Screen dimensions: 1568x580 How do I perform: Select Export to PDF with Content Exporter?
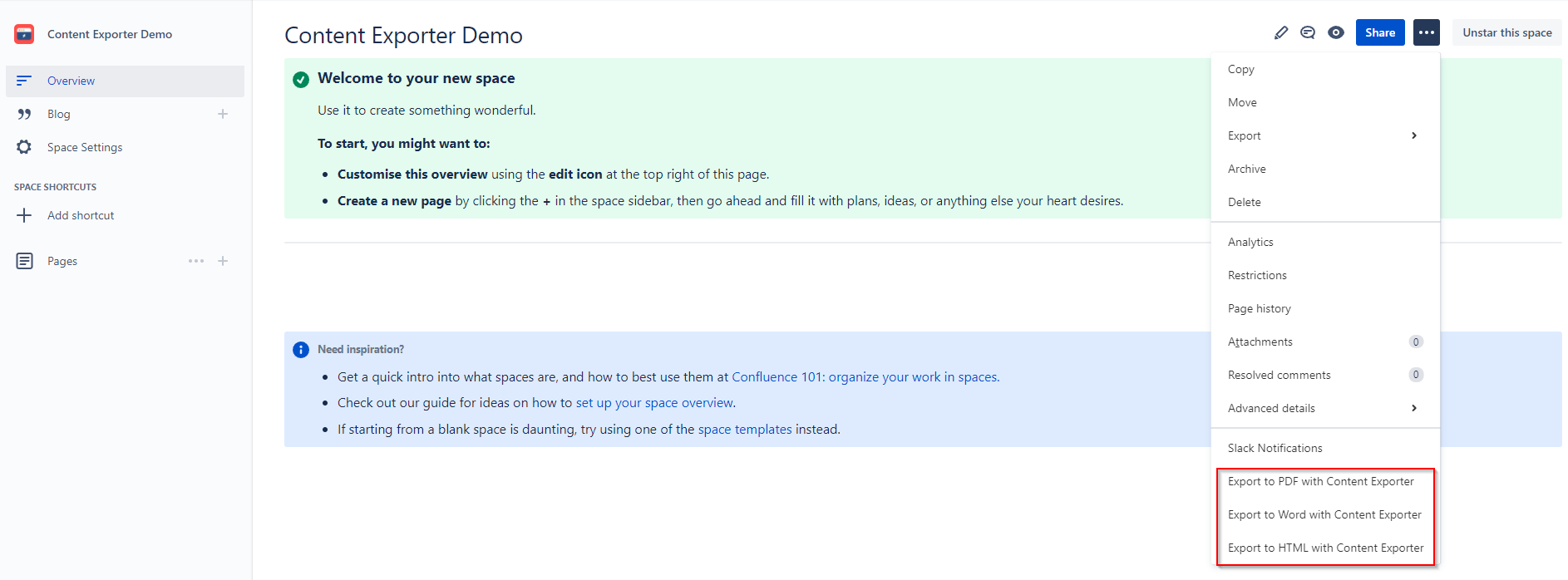point(1320,481)
